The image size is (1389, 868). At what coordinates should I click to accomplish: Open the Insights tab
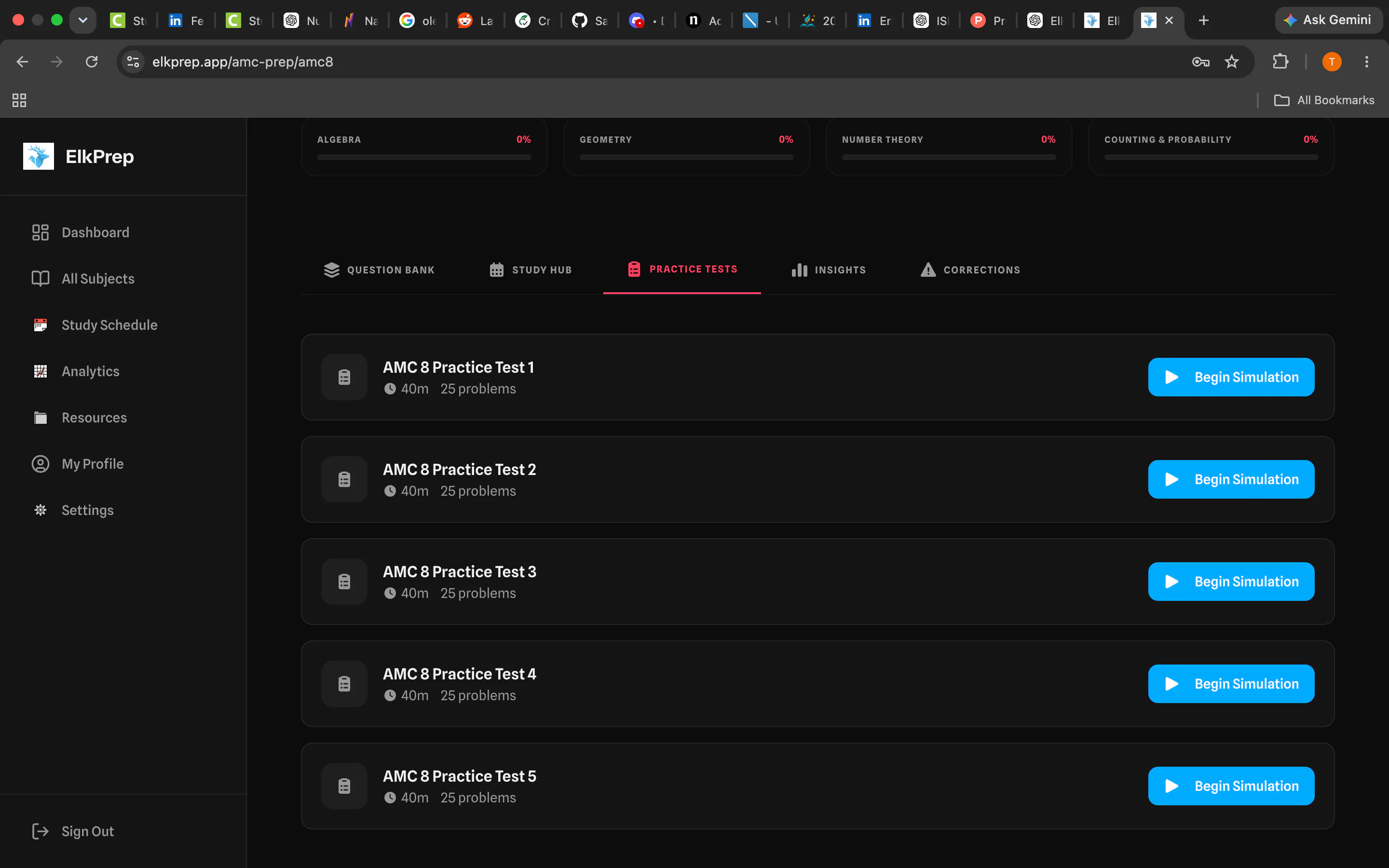click(828, 270)
